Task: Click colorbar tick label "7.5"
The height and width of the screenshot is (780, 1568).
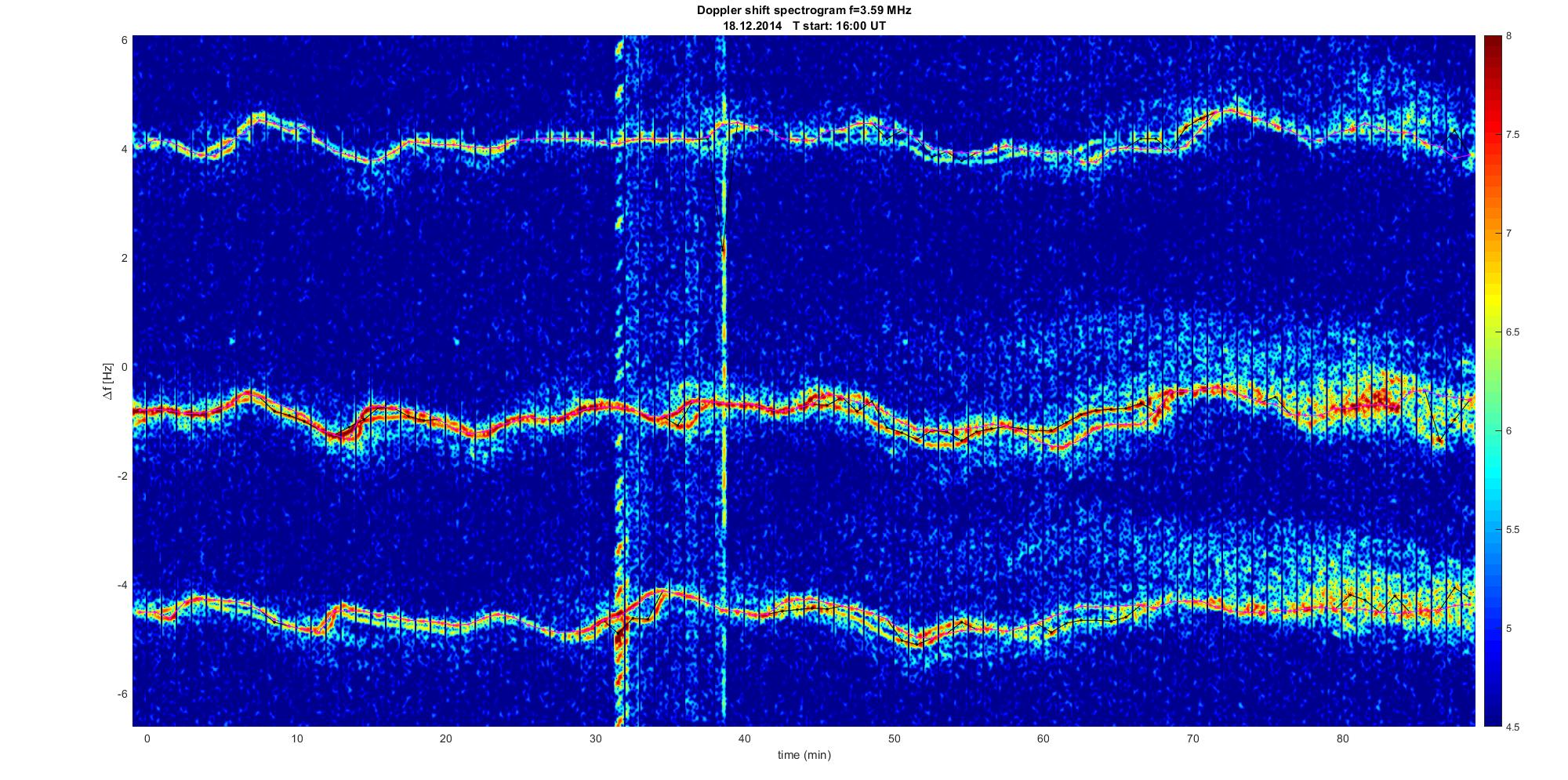Action: click(1512, 135)
